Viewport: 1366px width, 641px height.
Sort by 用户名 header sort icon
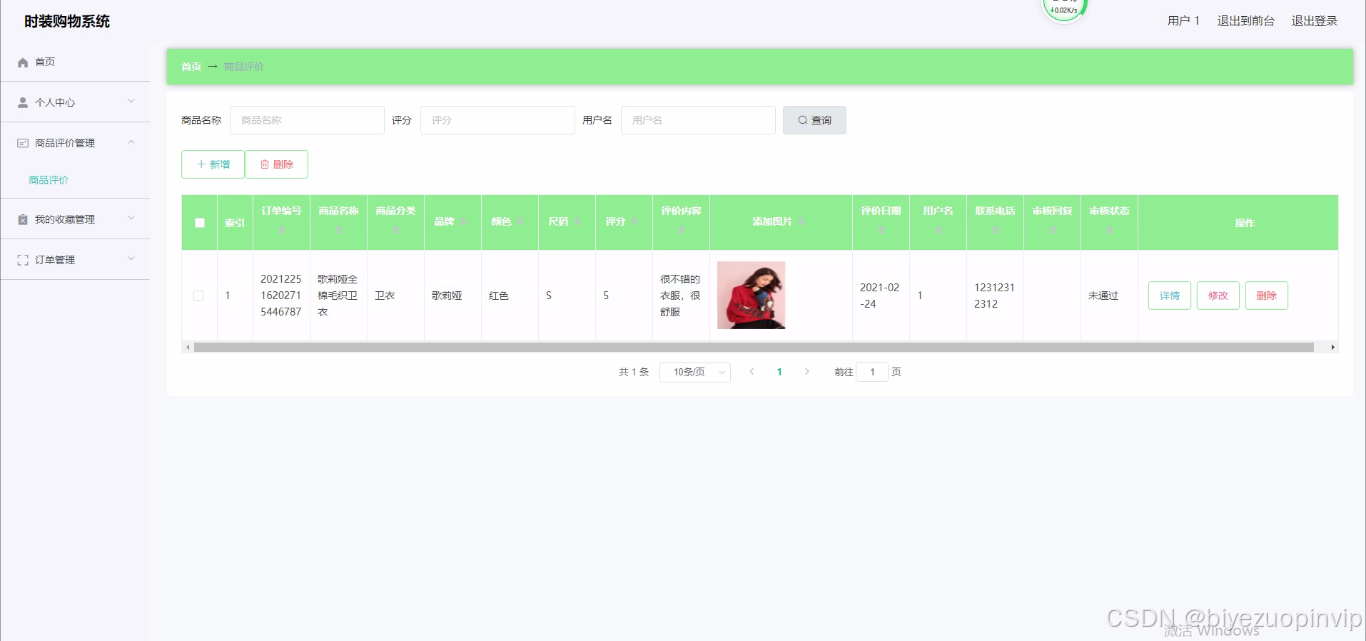pos(938,232)
